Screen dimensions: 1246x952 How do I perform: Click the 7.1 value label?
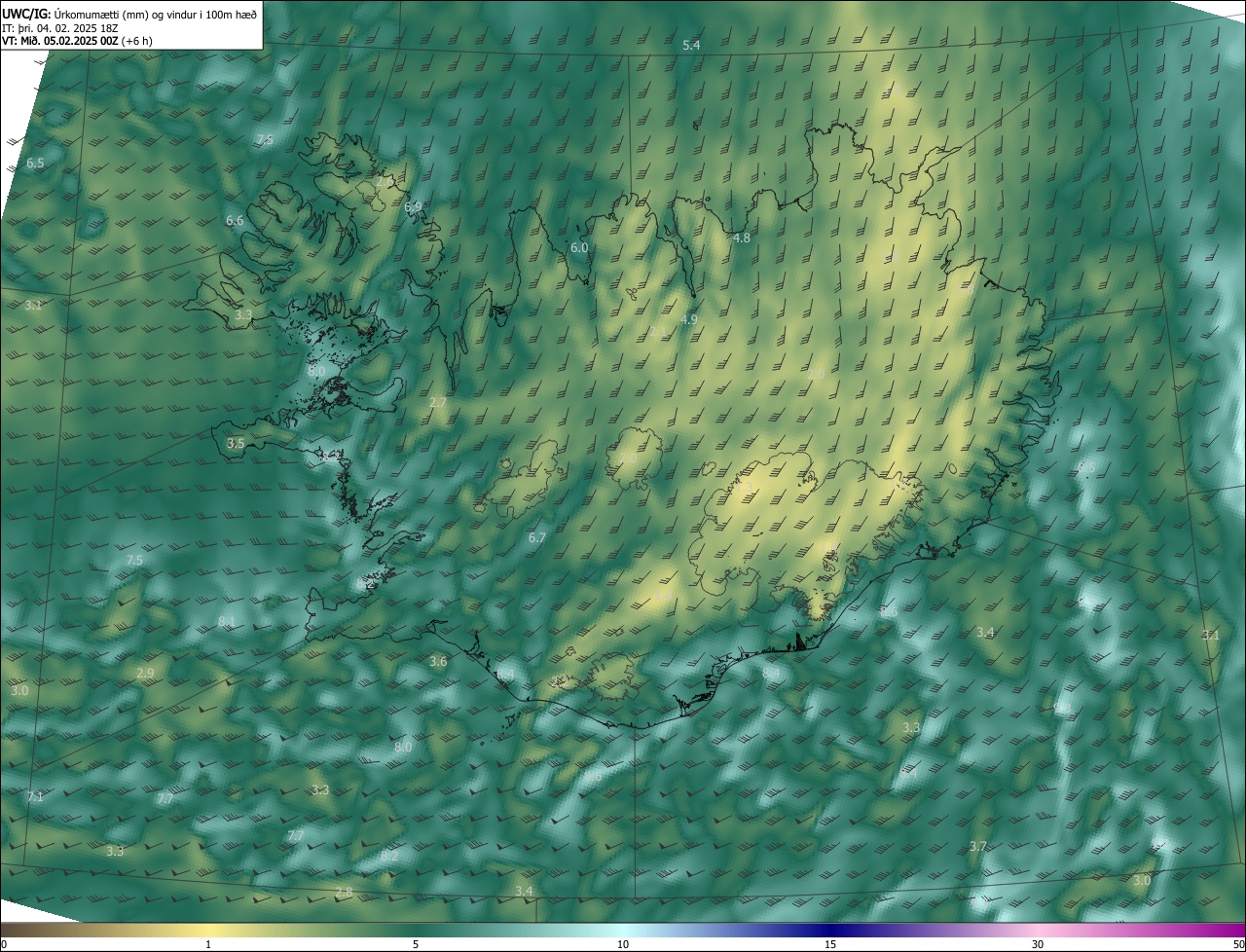tap(35, 797)
